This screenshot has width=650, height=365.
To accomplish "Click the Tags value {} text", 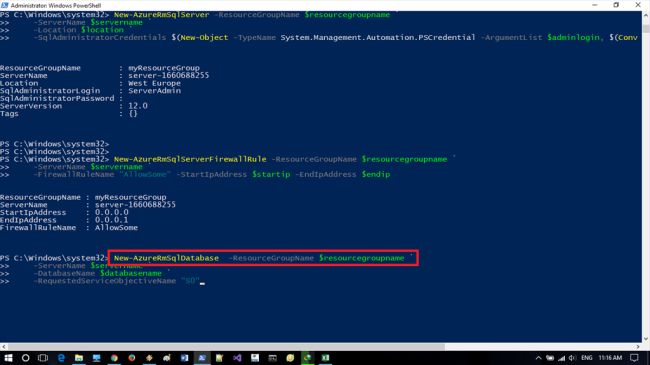I will point(133,113).
